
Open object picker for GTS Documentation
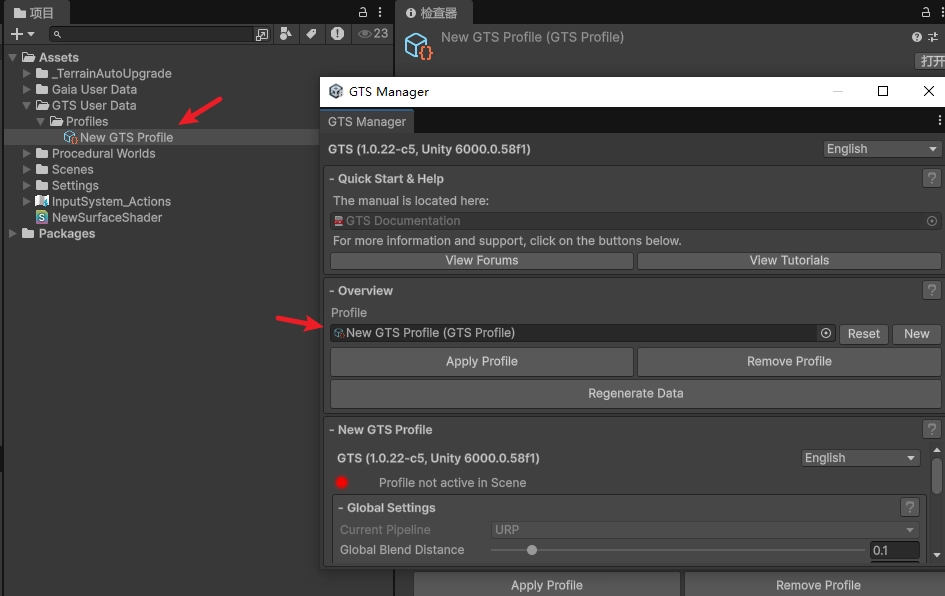tap(932, 221)
